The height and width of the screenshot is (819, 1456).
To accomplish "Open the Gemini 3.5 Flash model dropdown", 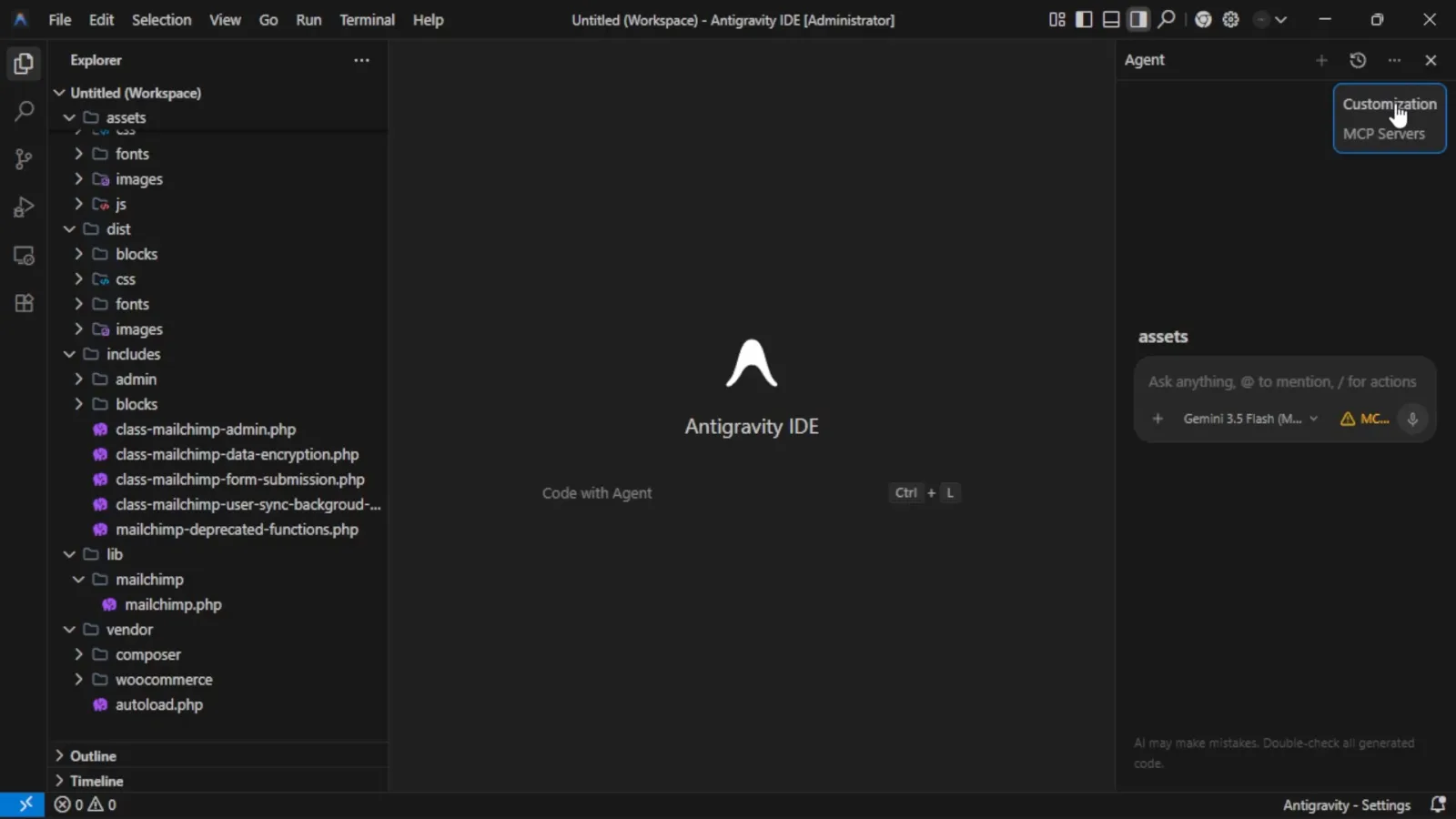I will pyautogui.click(x=1250, y=419).
